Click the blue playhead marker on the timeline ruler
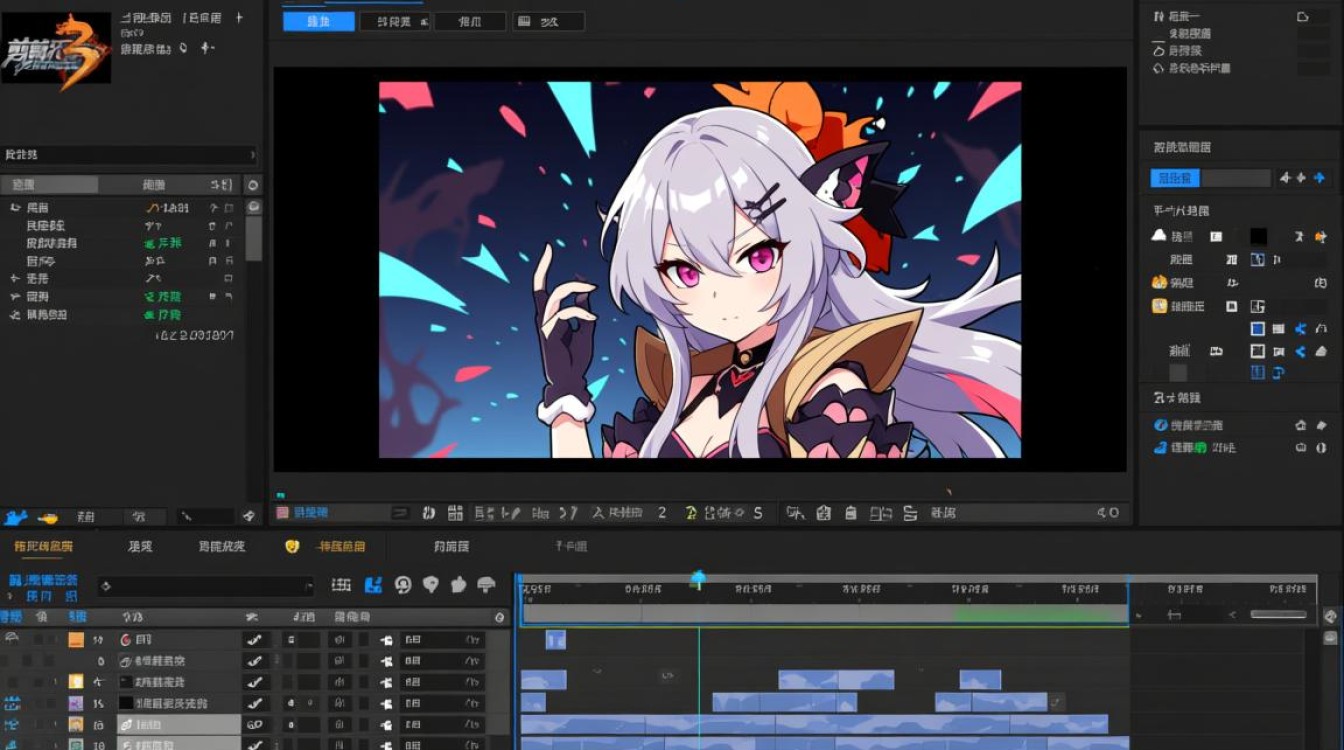This screenshot has height=750, width=1344. coord(698,578)
